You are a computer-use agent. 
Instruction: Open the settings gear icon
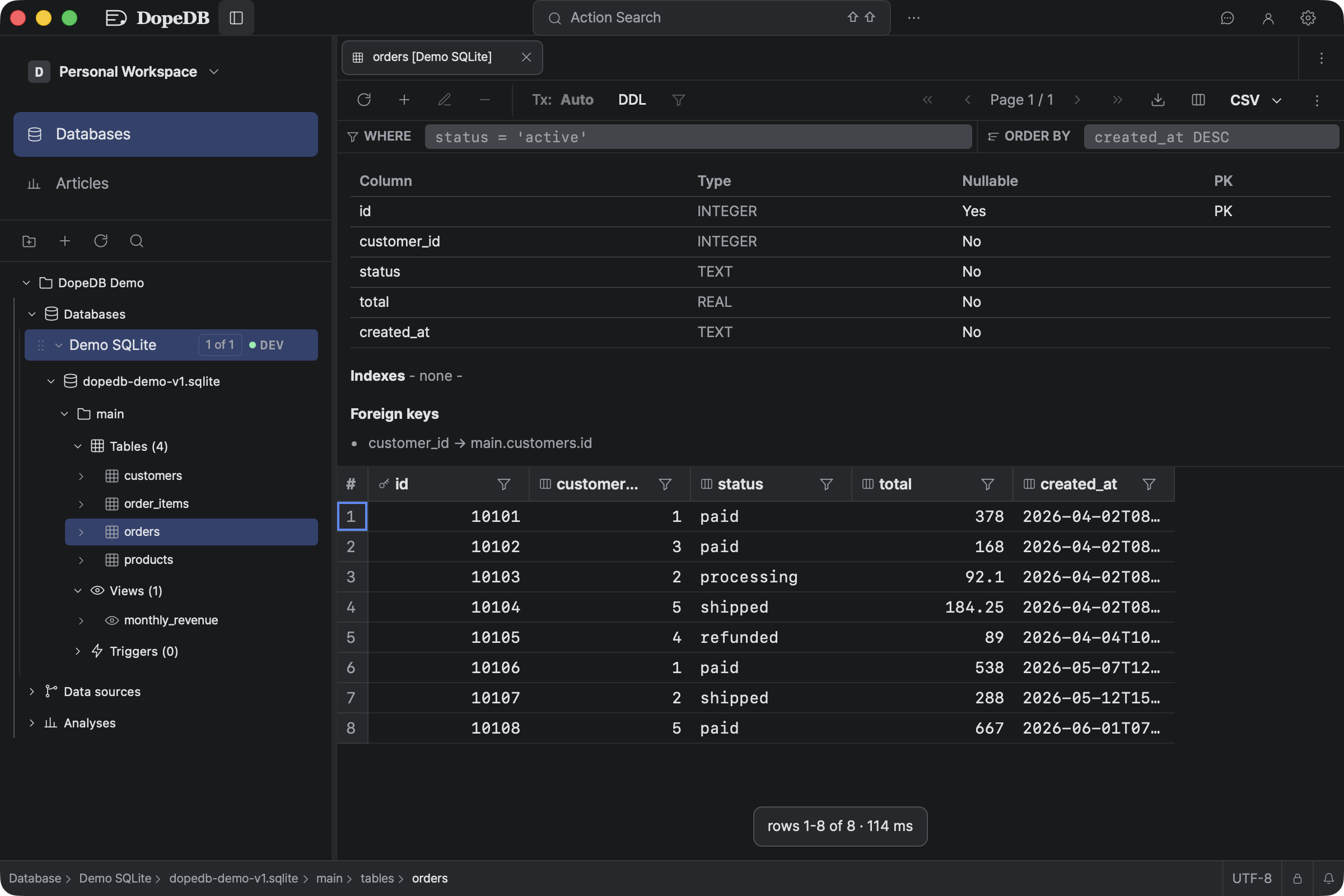(1308, 18)
